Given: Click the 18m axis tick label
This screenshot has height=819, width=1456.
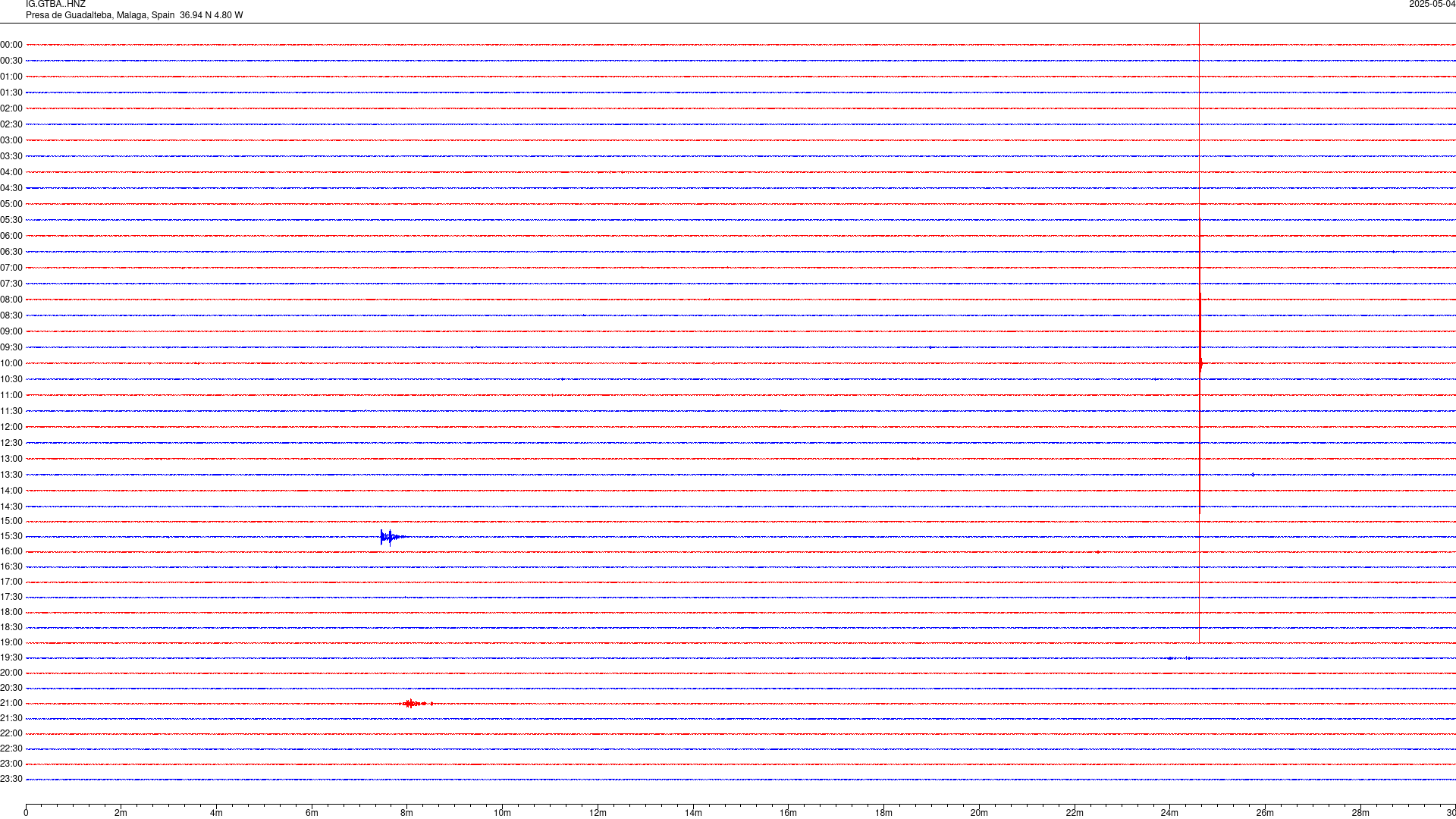Looking at the screenshot, I should tap(883, 813).
